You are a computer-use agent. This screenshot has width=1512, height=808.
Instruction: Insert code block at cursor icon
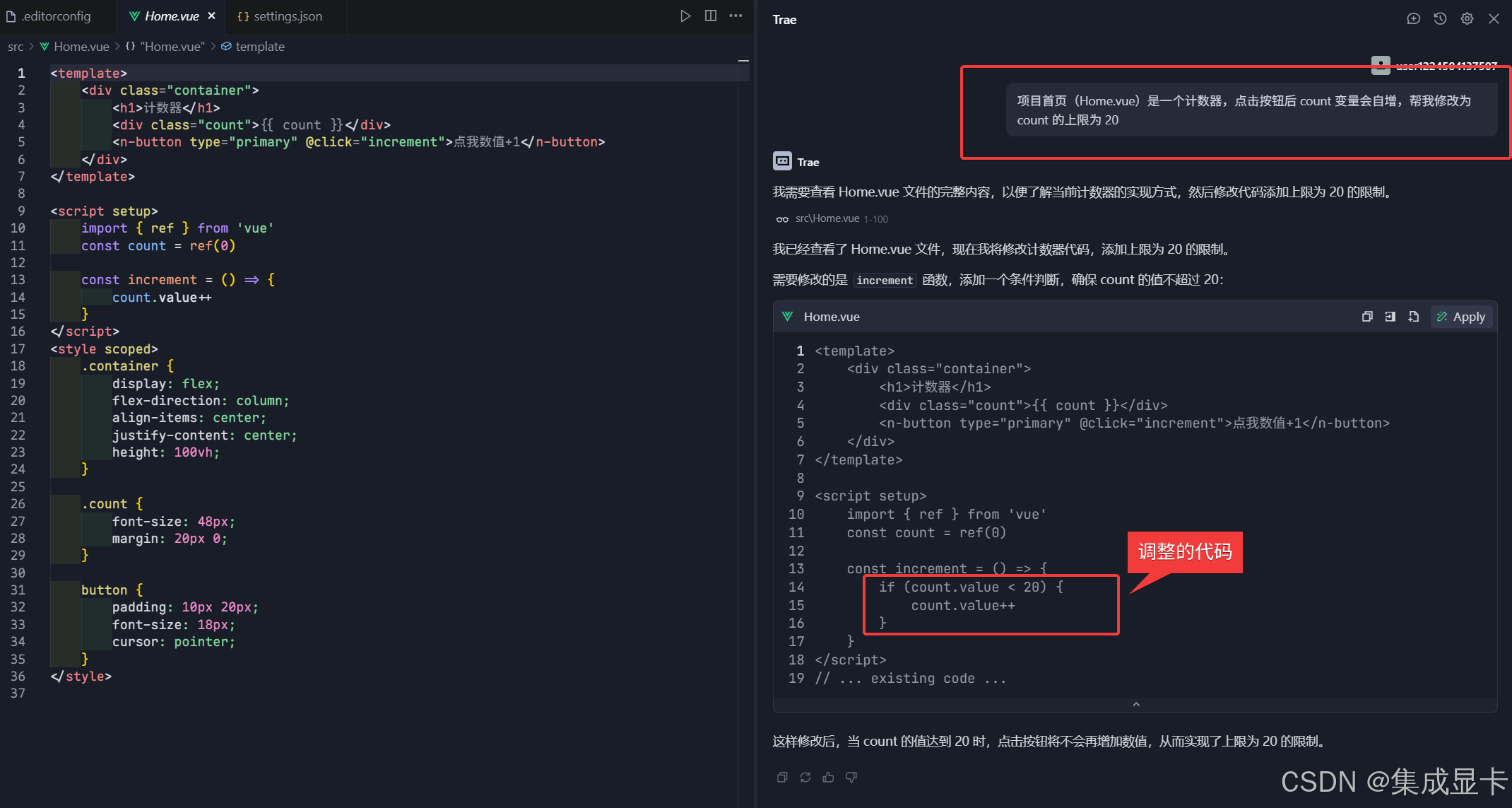(x=1390, y=317)
